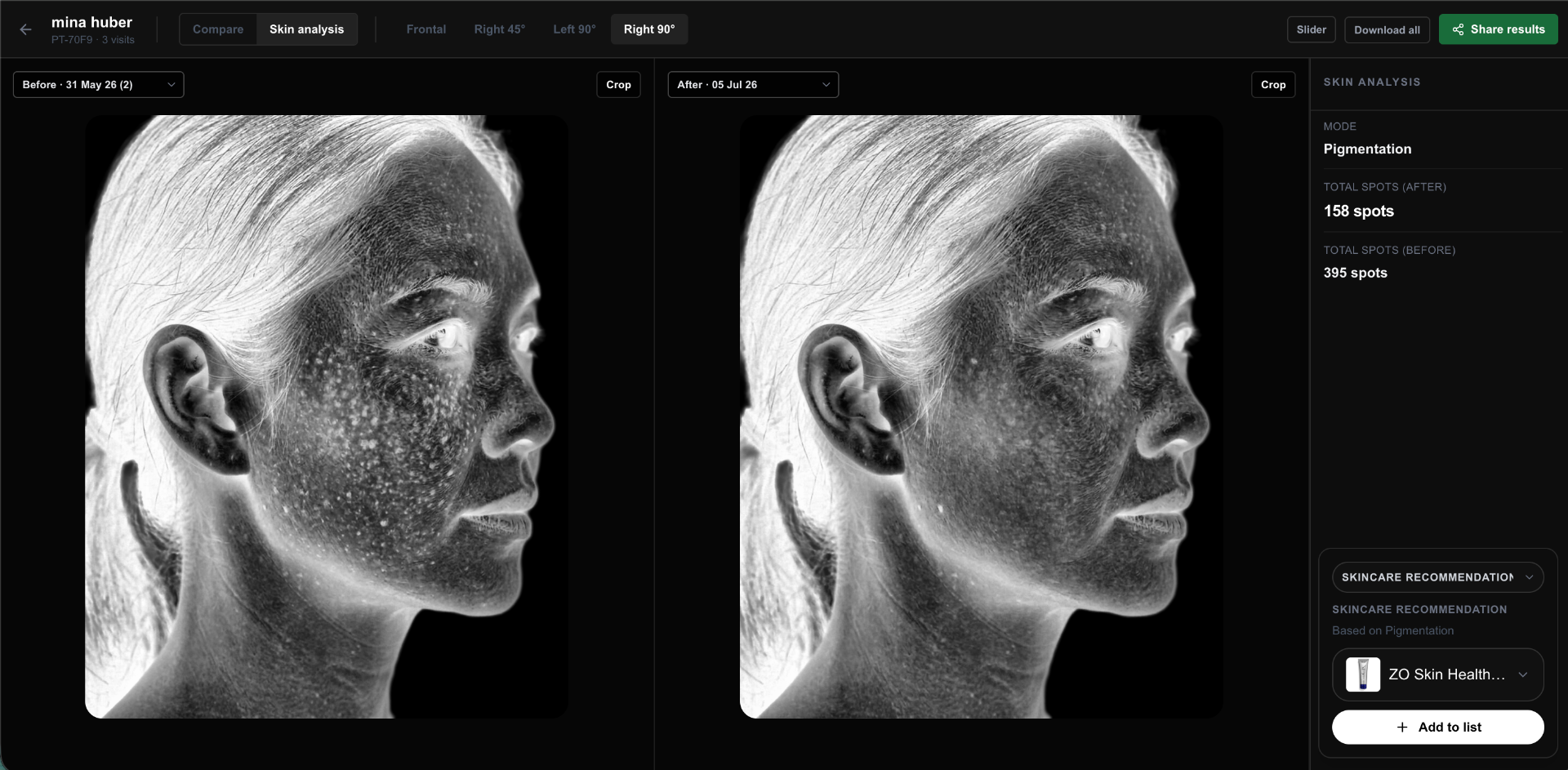The width and height of the screenshot is (1568, 770).
Task: Click the plus icon on Add to list
Action: [x=1402, y=727]
